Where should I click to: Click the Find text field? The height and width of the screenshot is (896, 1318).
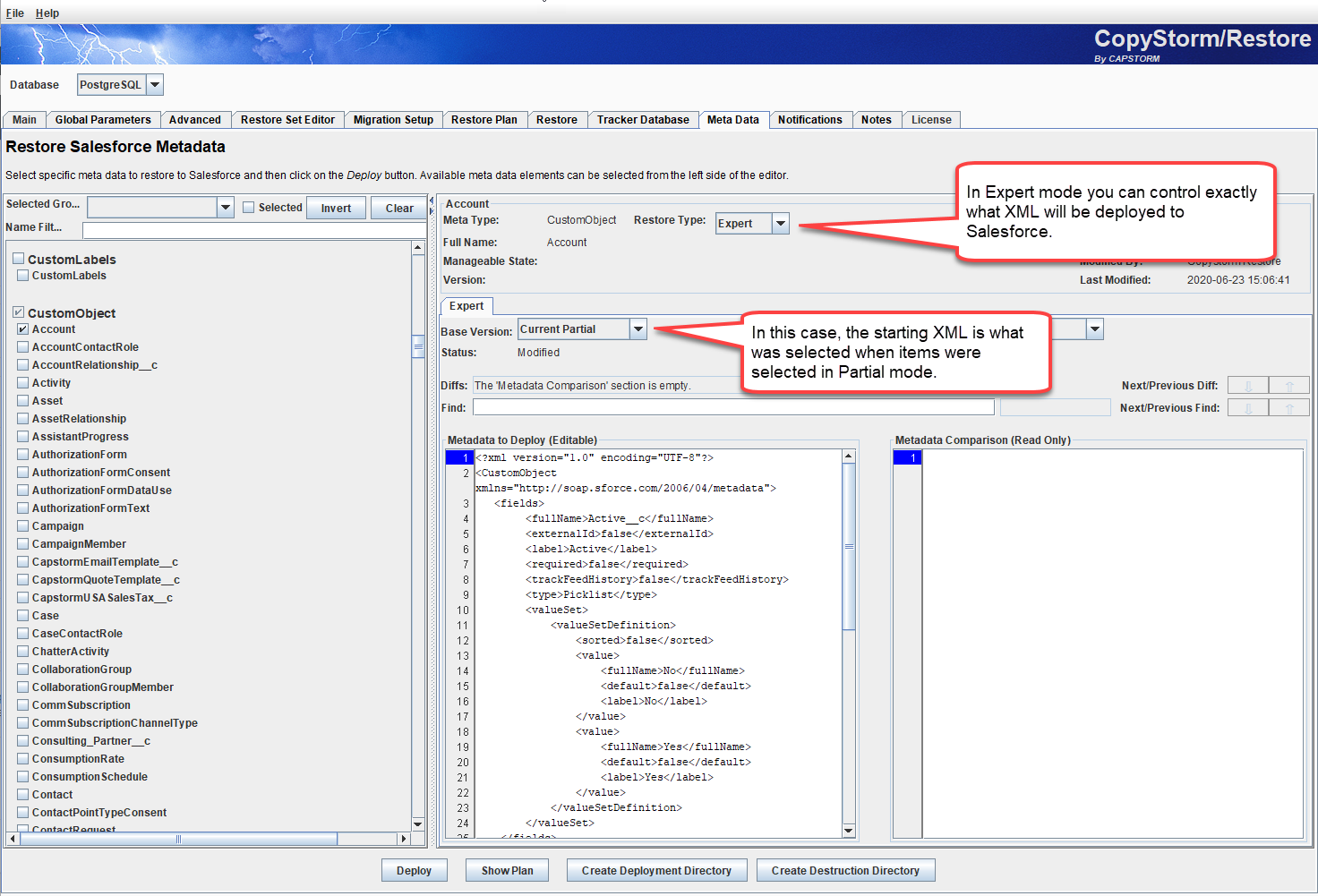[x=733, y=407]
